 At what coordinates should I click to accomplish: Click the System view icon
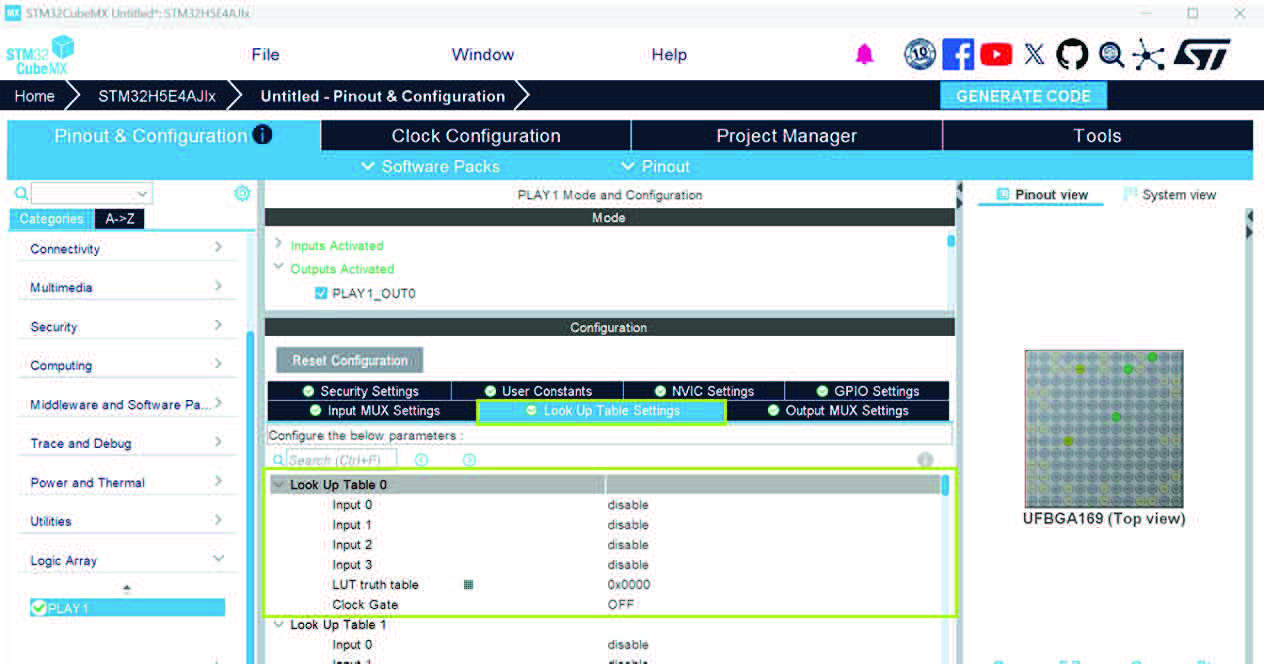pyautogui.click(x=1131, y=194)
